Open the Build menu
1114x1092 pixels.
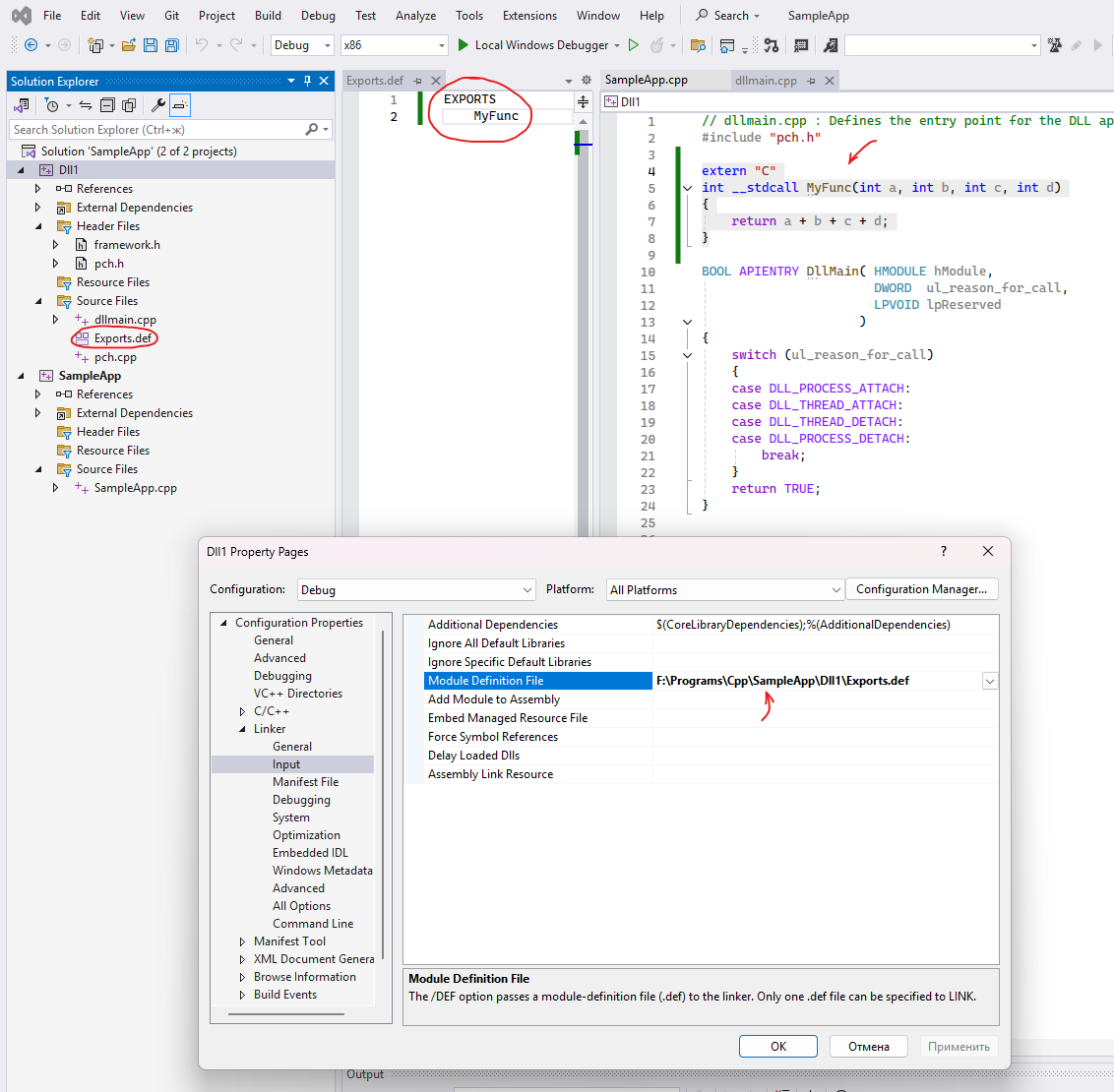(268, 16)
